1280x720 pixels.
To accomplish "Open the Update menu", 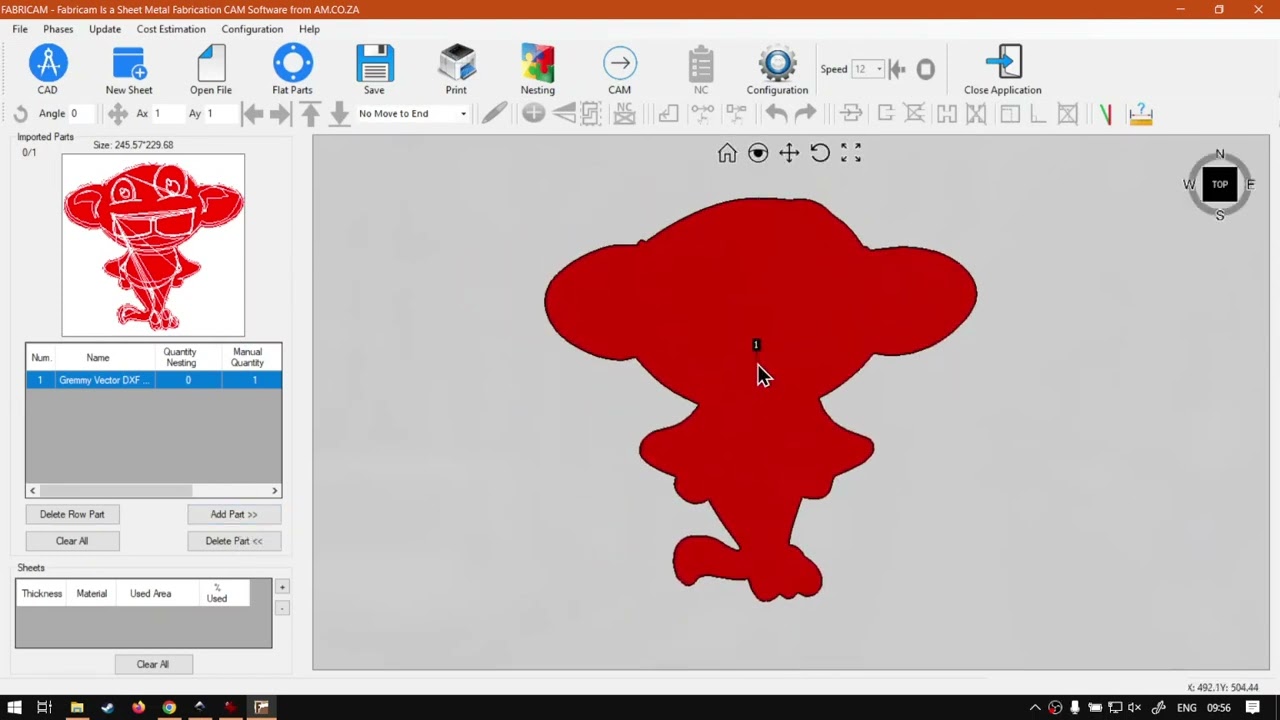I will pos(105,29).
